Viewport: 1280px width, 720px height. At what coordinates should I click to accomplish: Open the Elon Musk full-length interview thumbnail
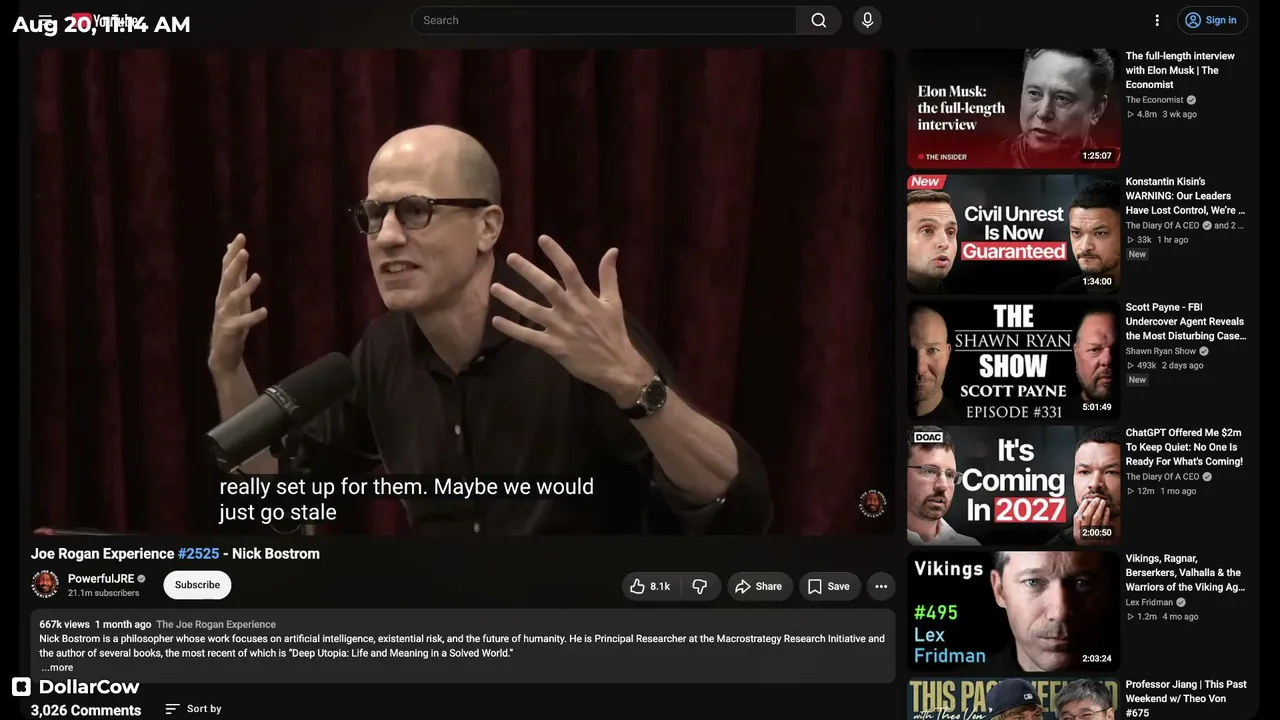(1013, 108)
